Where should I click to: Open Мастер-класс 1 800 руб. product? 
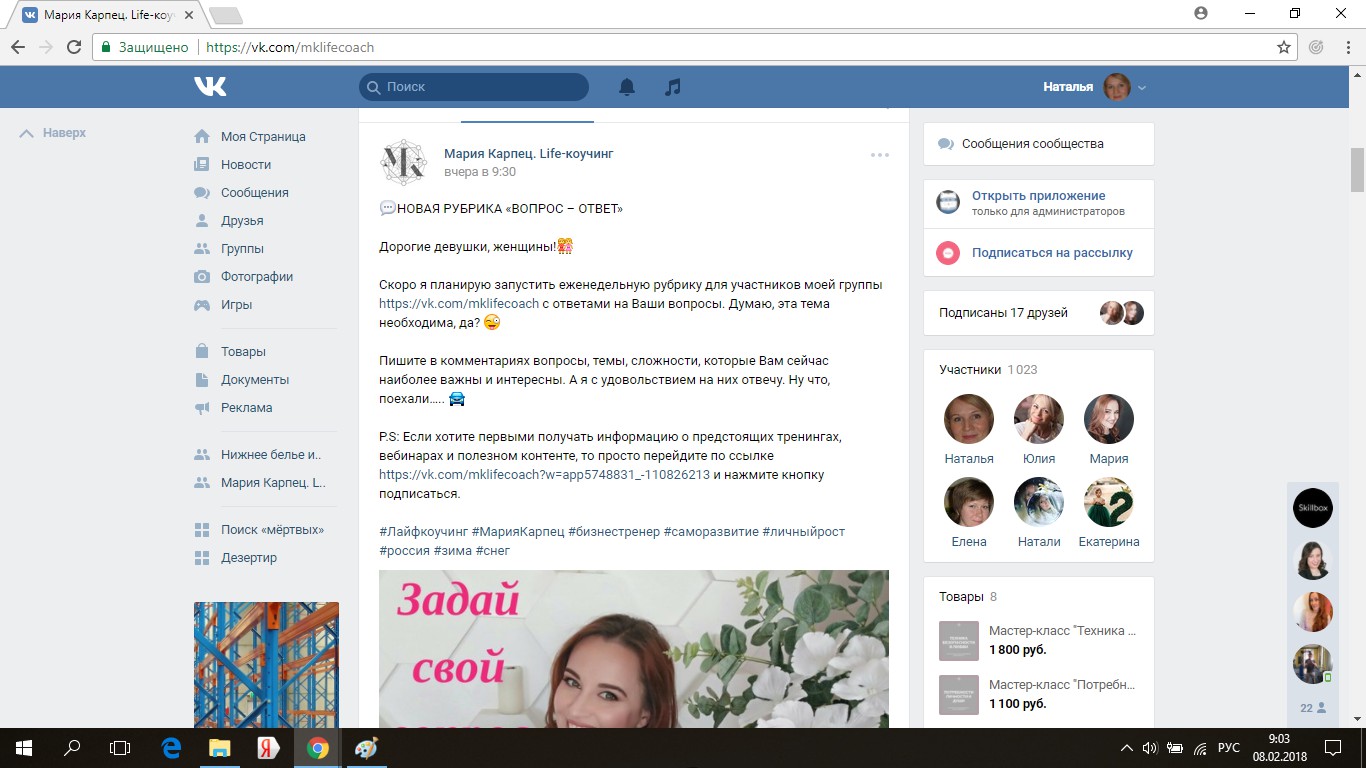(1038, 641)
